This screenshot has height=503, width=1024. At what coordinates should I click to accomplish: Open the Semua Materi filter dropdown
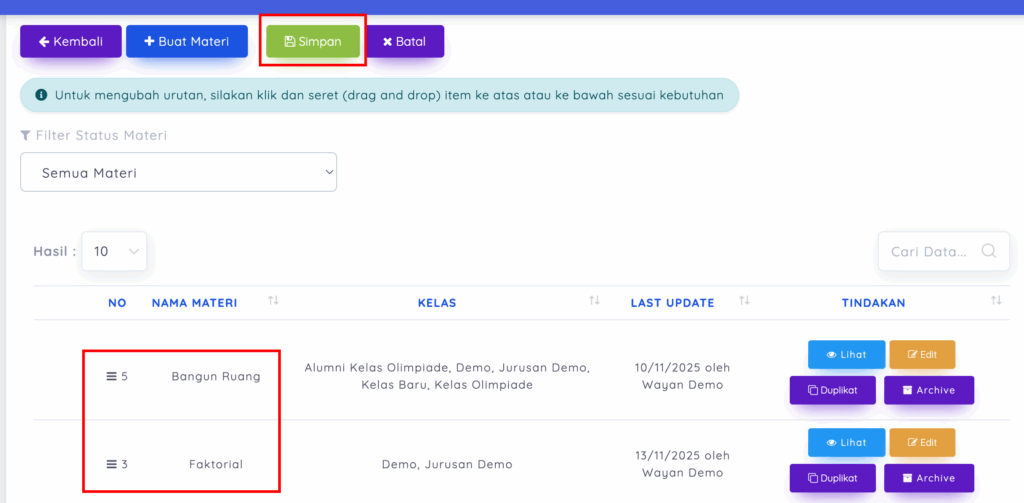(178, 173)
